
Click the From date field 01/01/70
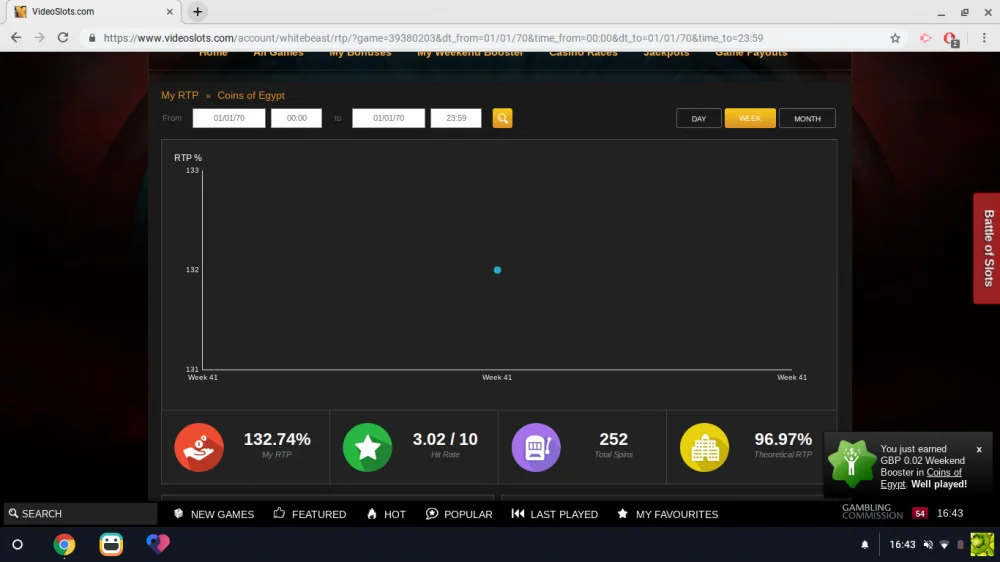229,118
